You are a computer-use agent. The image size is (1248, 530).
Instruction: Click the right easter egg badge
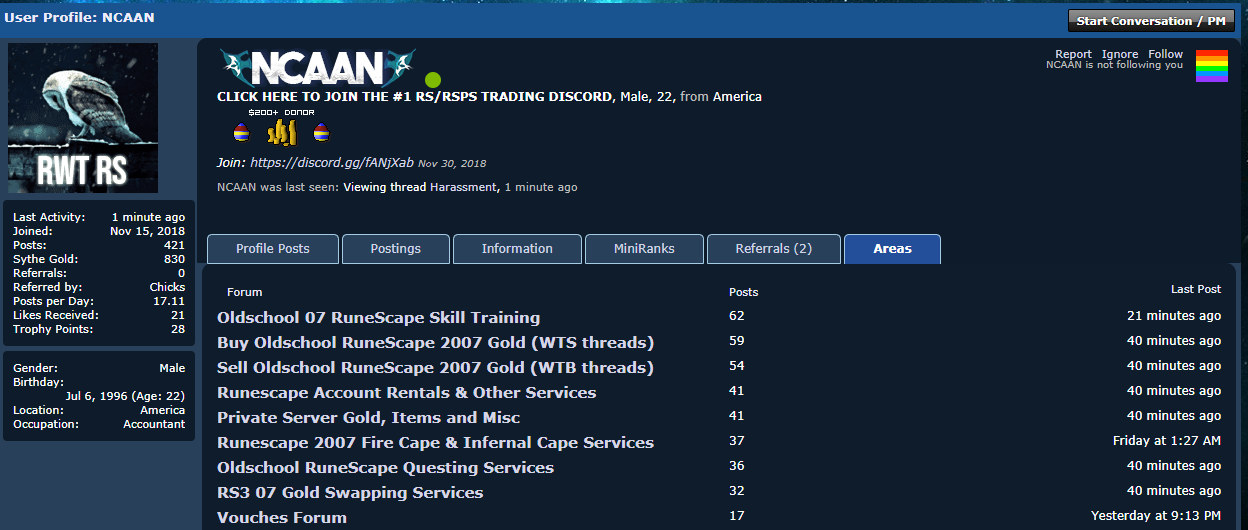321,132
